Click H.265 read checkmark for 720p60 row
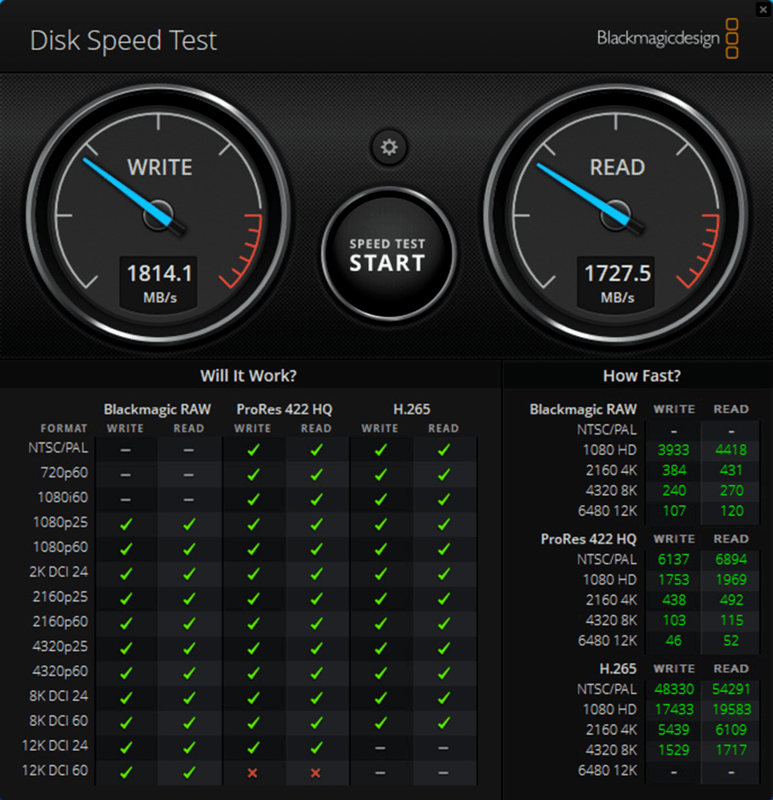This screenshot has height=800, width=773. coord(443,474)
